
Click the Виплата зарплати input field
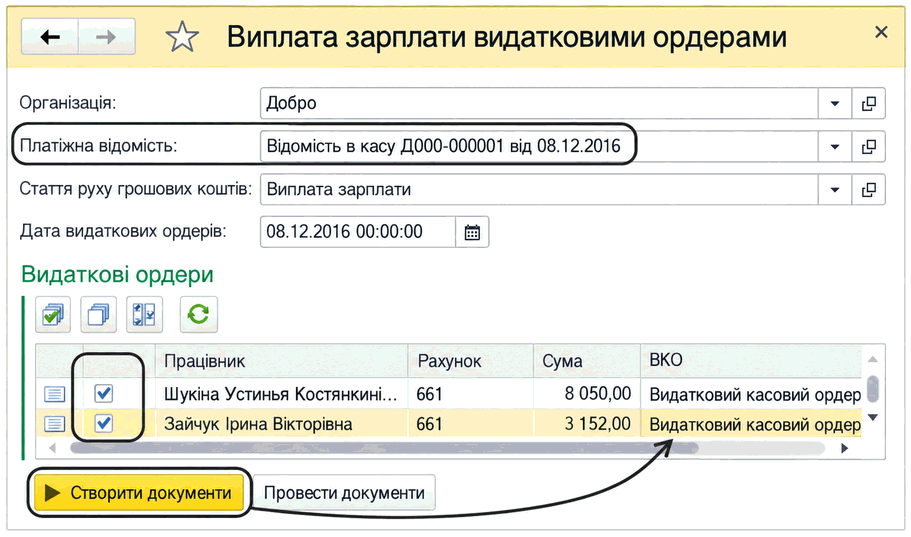point(539,189)
